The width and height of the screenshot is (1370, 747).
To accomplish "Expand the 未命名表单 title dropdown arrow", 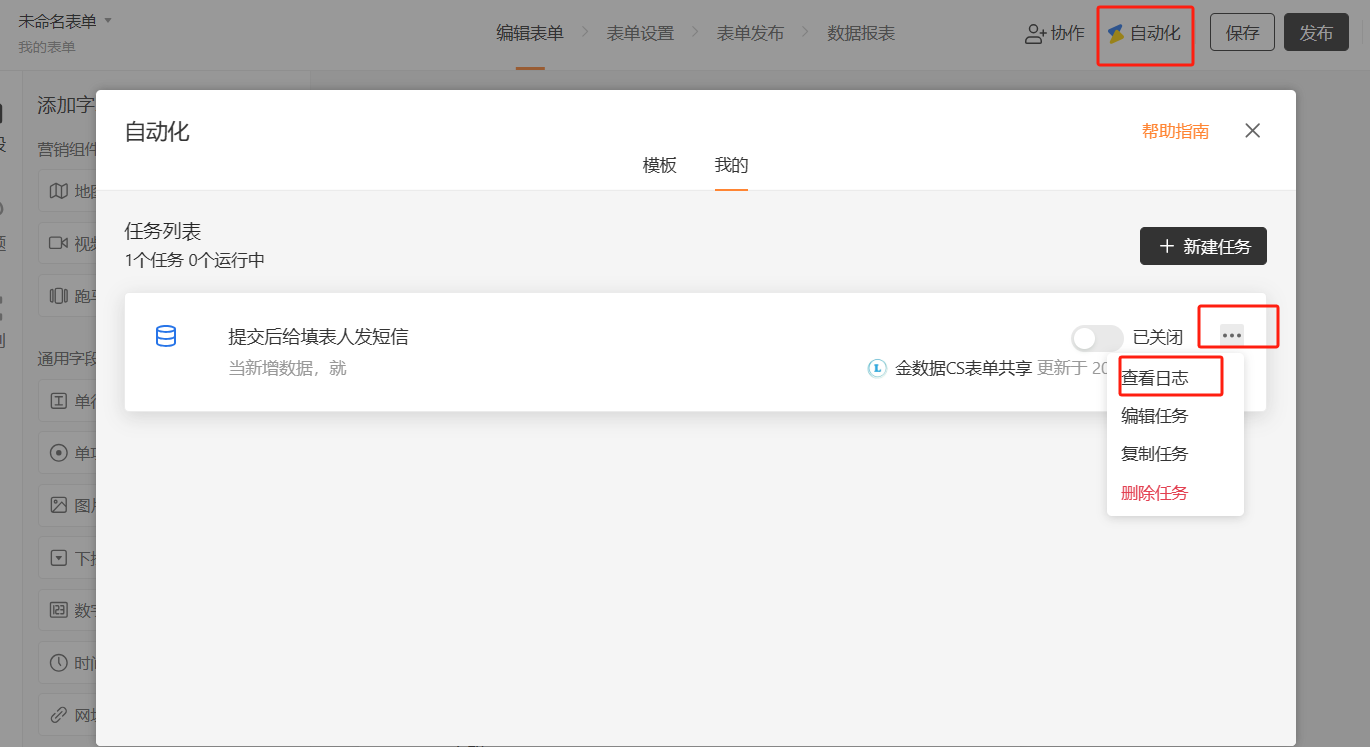I will [x=108, y=21].
